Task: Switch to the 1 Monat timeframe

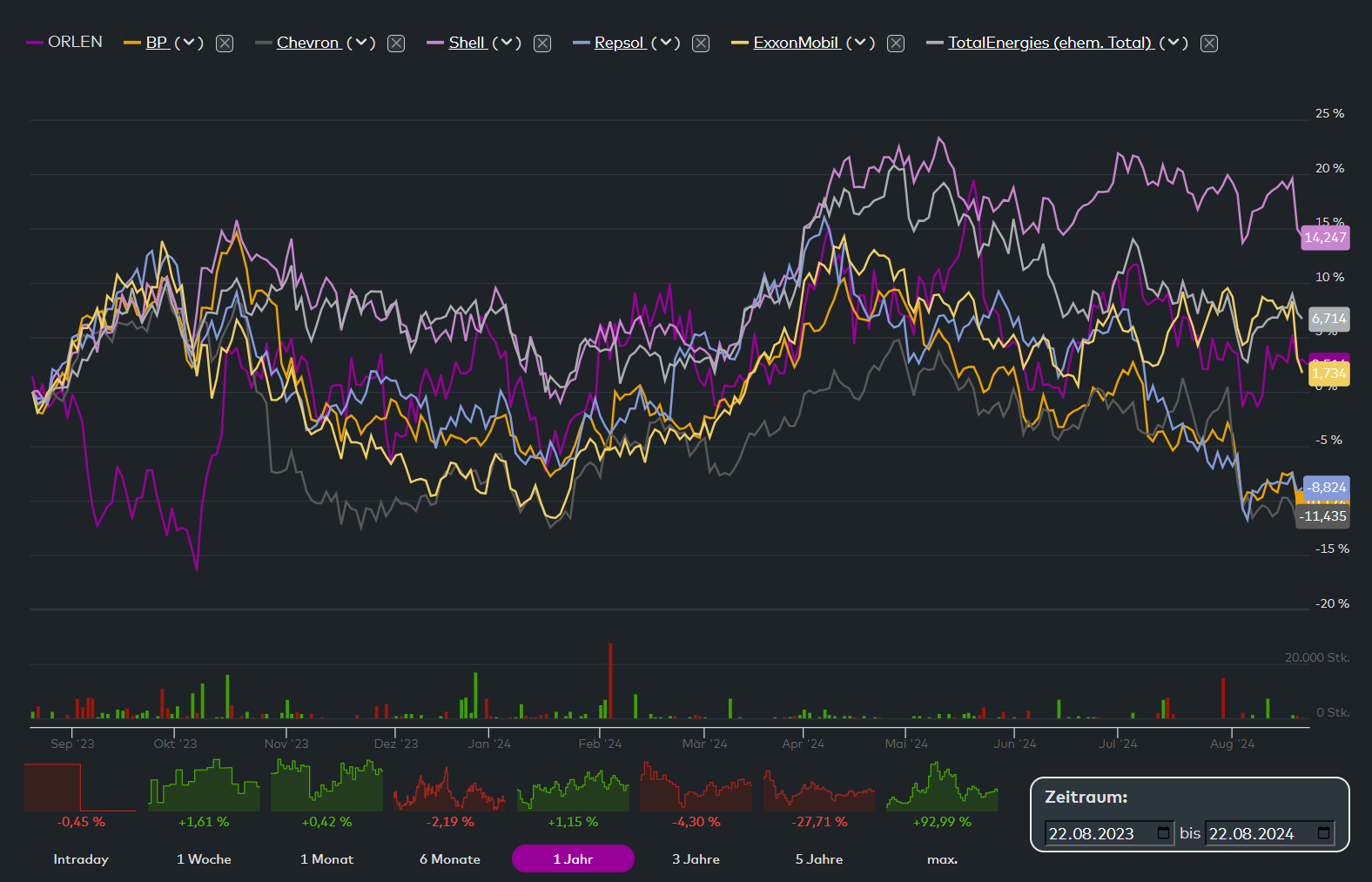Action: (326, 859)
